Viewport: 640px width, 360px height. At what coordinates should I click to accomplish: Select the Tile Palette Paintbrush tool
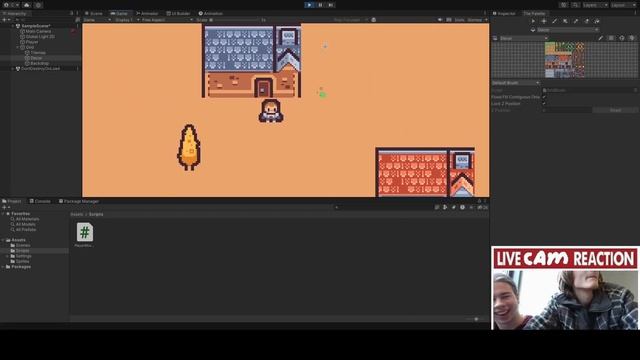554,21
